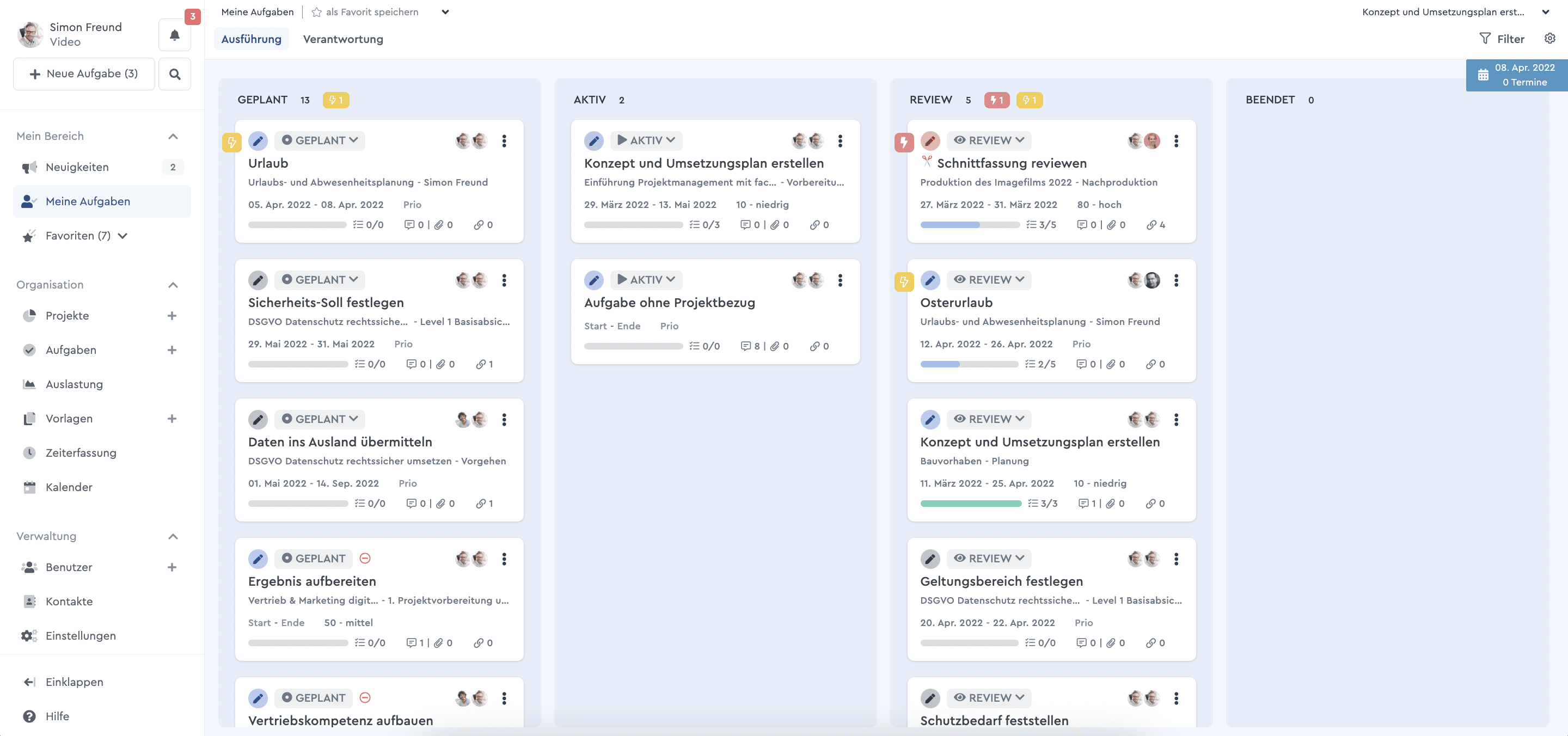Open Zeiterfassung in sidebar
The width and height of the screenshot is (1568, 736).
click(102, 453)
